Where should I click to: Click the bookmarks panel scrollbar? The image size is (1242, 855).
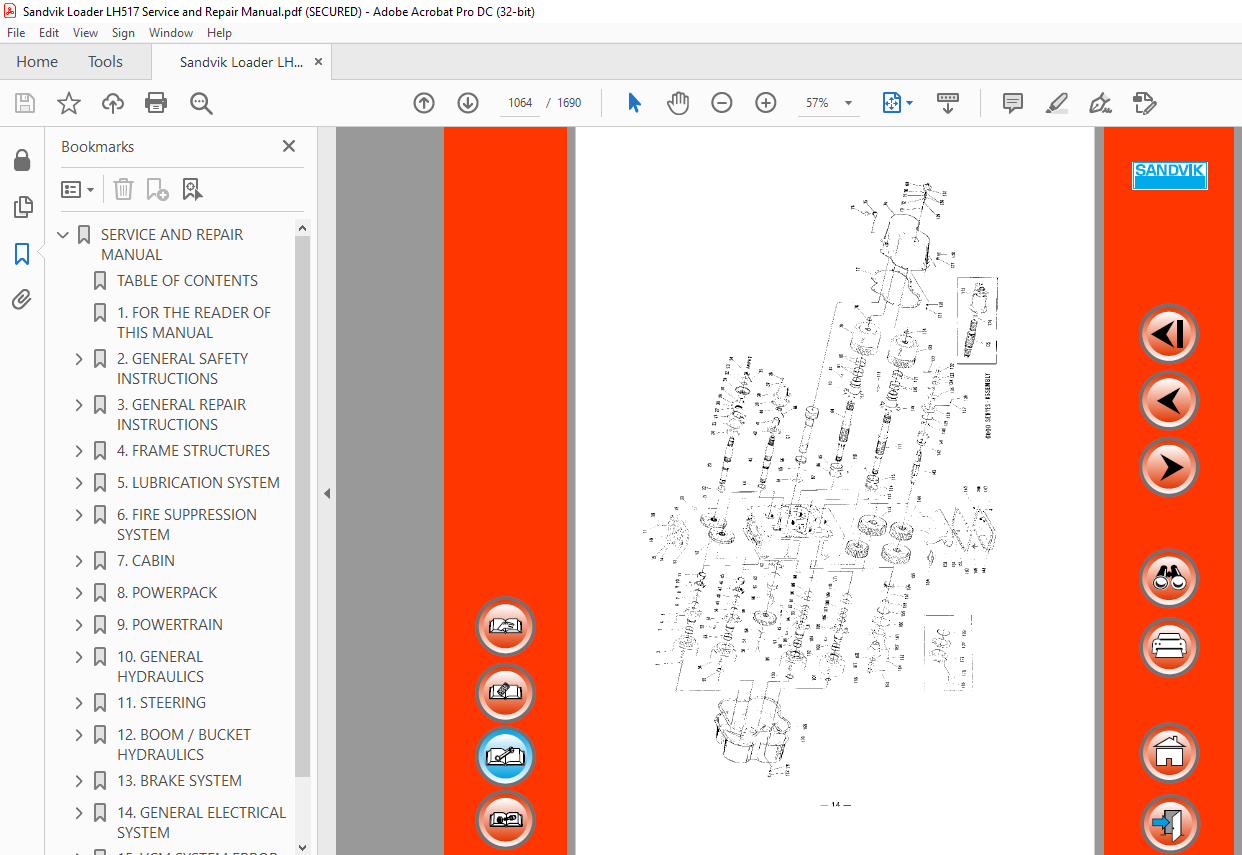point(303,506)
